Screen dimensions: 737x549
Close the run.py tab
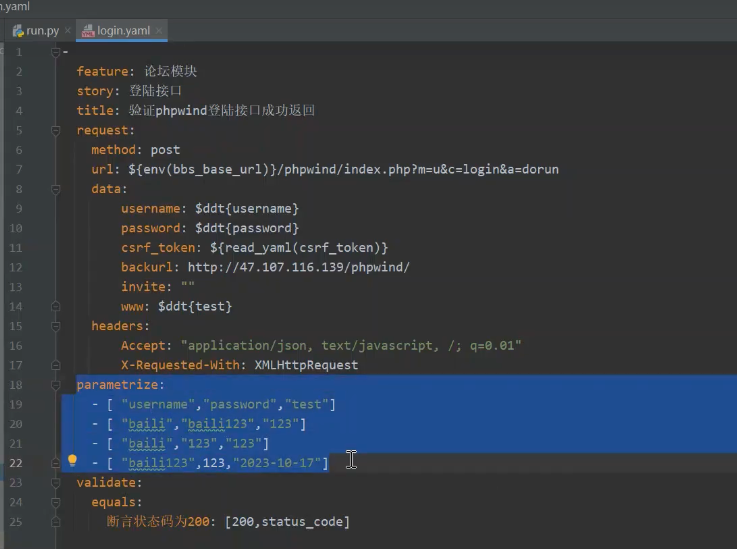[68, 31]
